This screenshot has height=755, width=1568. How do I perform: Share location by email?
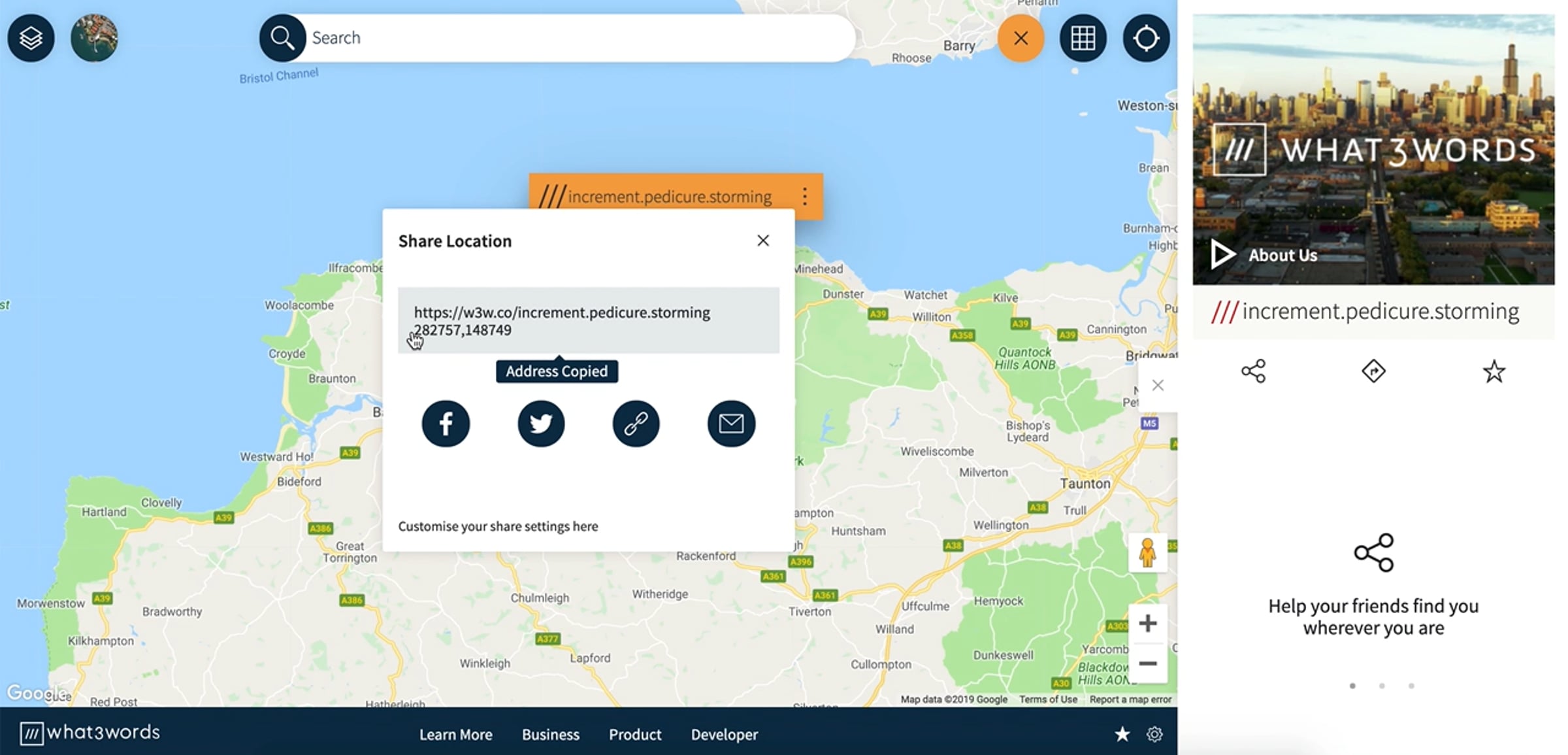click(731, 424)
